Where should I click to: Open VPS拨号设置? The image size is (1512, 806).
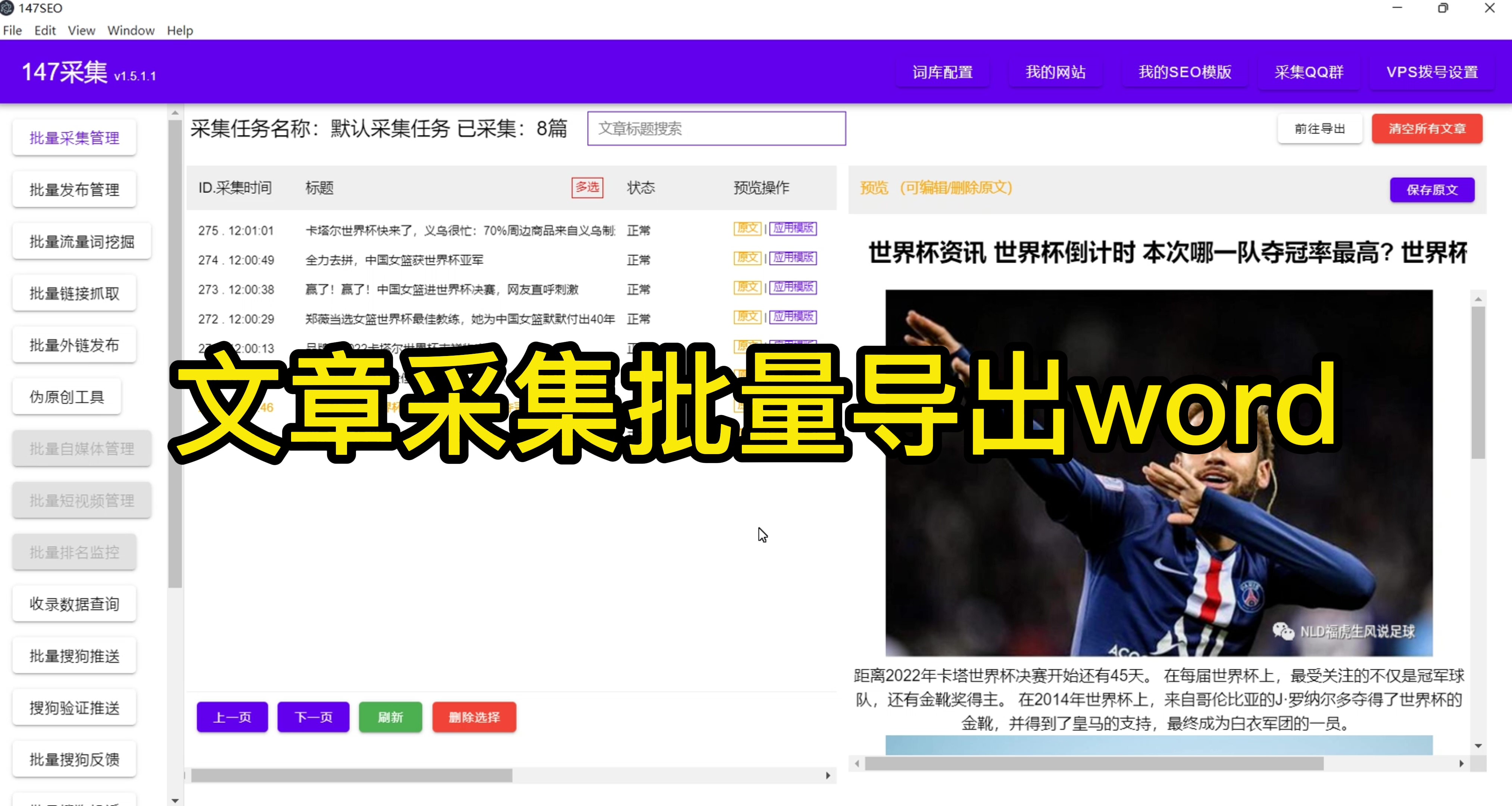[1432, 72]
